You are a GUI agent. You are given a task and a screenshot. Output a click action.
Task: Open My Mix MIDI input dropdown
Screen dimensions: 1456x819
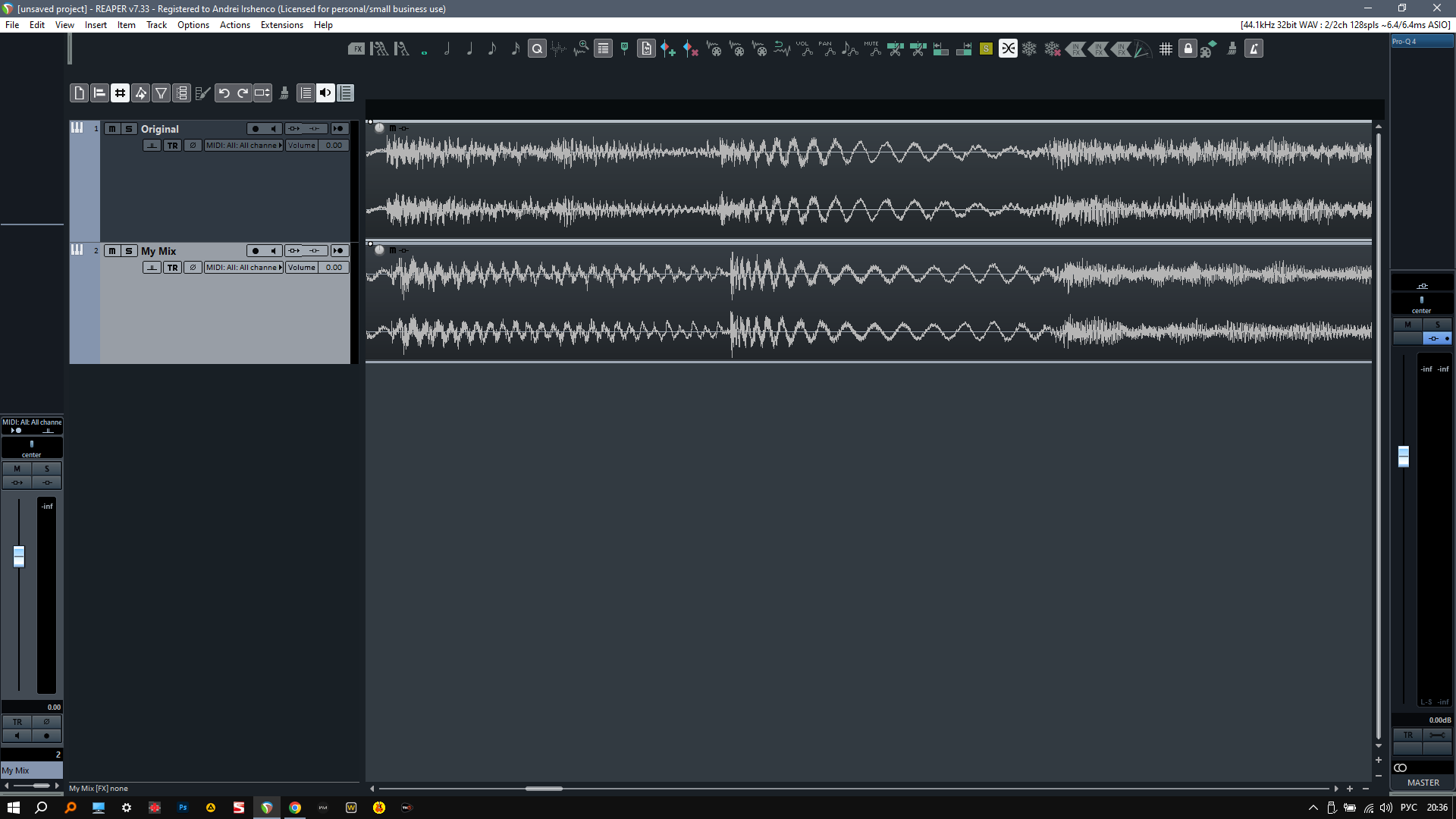coord(243,268)
